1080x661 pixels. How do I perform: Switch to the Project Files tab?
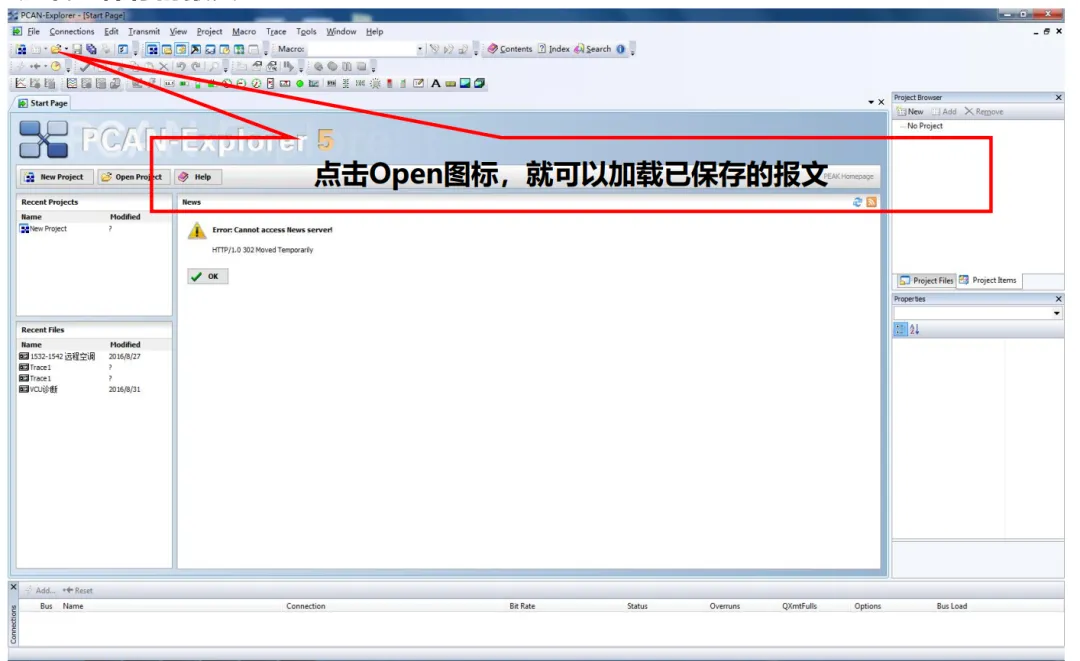click(926, 280)
